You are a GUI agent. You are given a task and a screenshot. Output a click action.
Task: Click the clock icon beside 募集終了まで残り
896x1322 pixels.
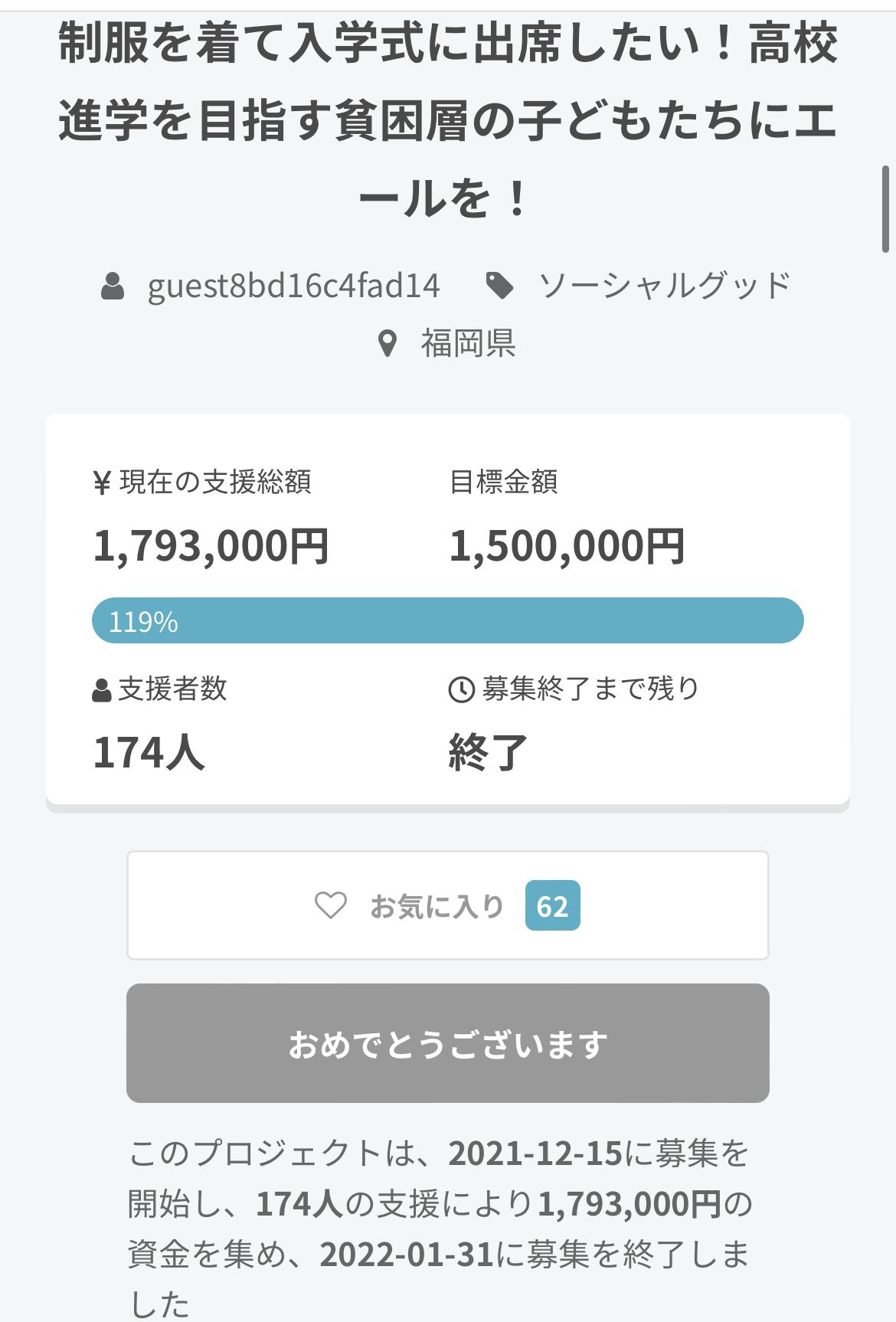click(x=461, y=690)
